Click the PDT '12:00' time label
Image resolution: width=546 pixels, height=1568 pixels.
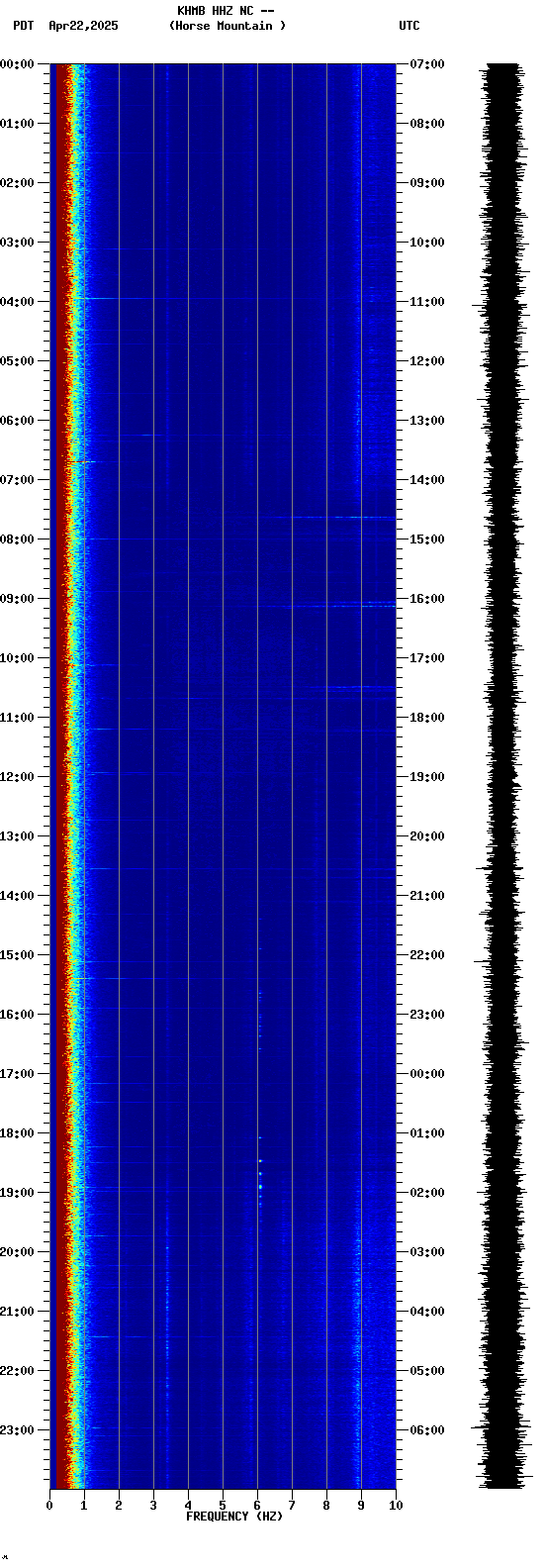click(x=17, y=777)
